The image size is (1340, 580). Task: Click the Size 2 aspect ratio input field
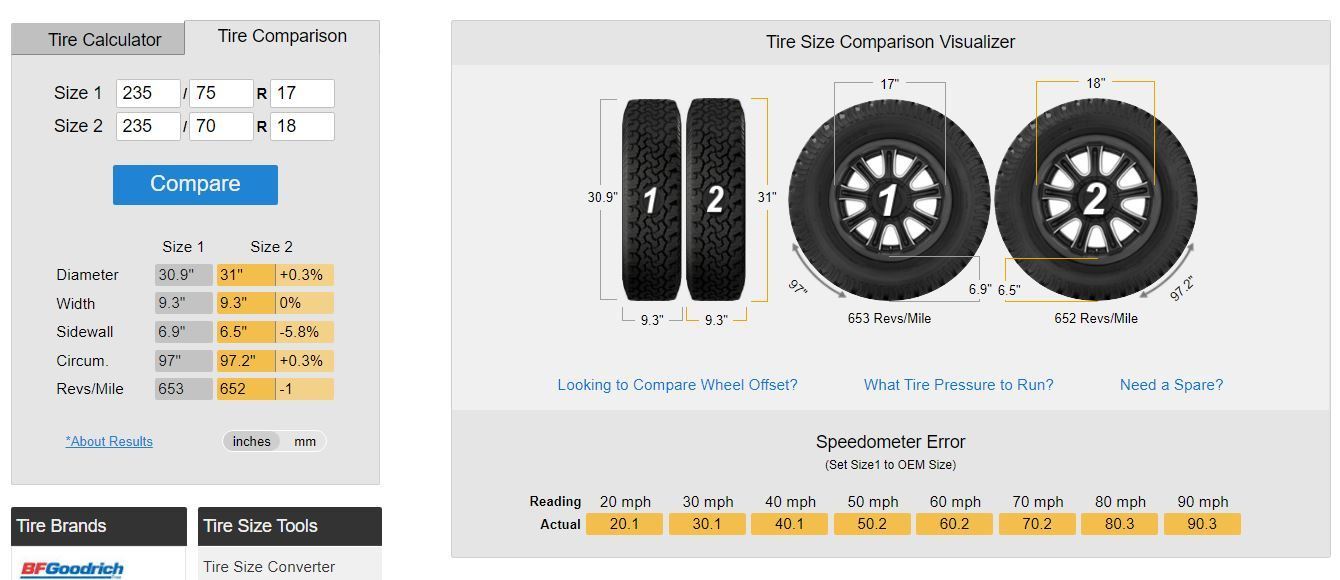[x=221, y=126]
